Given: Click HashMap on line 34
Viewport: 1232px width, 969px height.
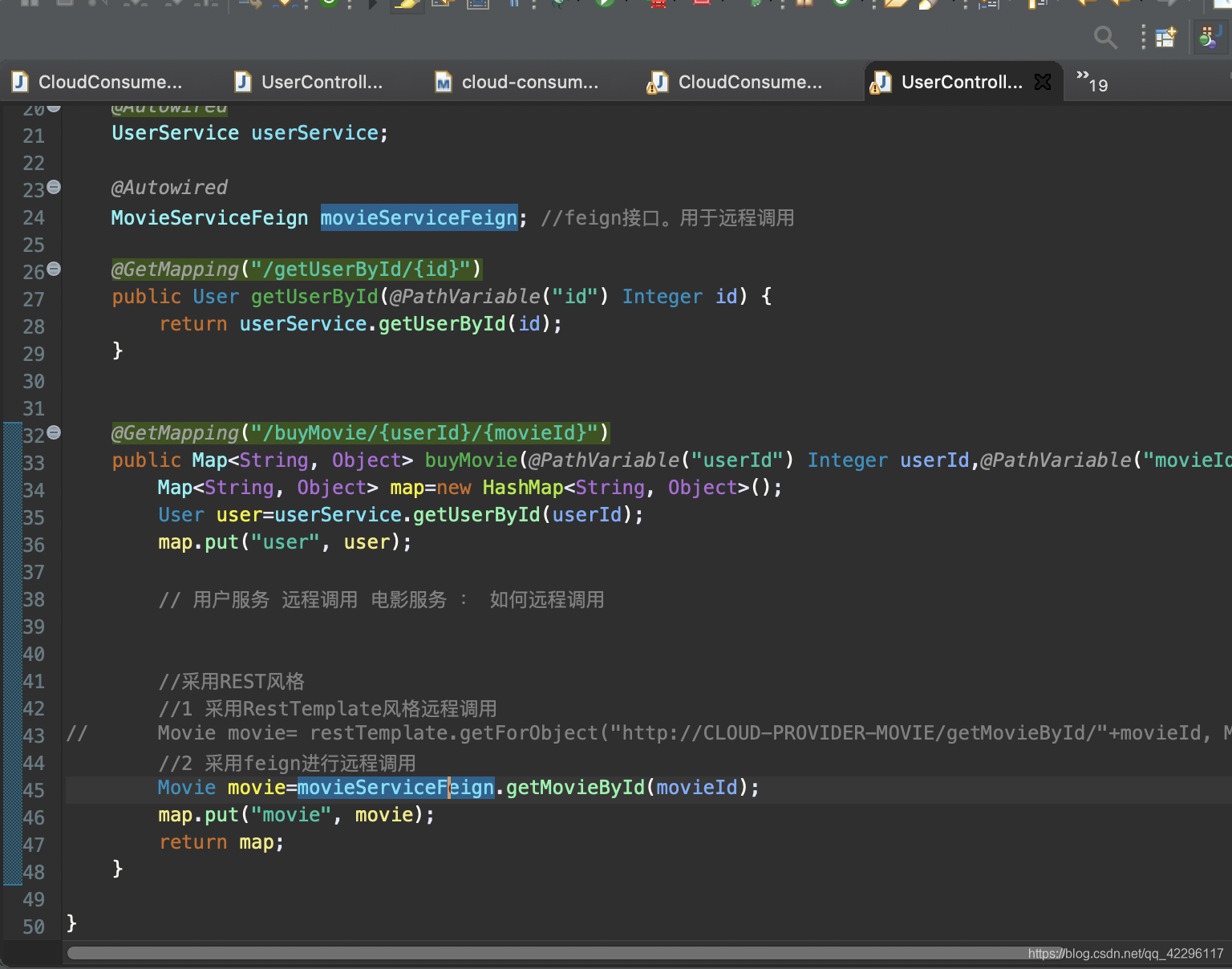Looking at the screenshot, I should point(523,487).
